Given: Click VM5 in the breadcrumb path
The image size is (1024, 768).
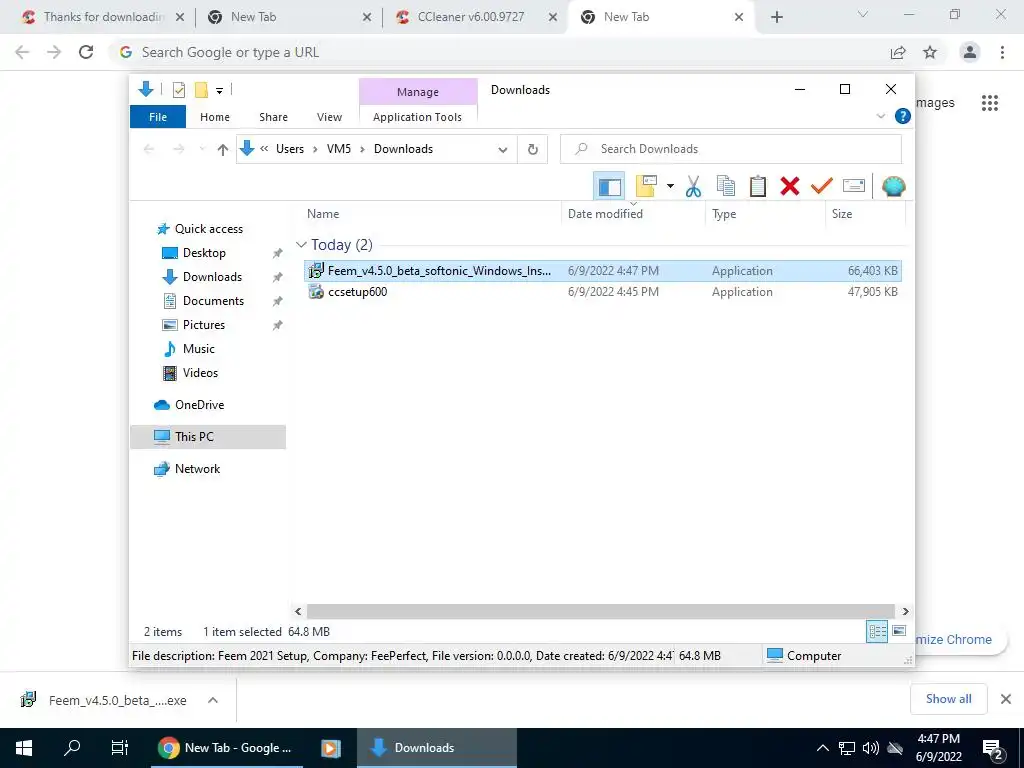Looking at the screenshot, I should pos(339,149).
